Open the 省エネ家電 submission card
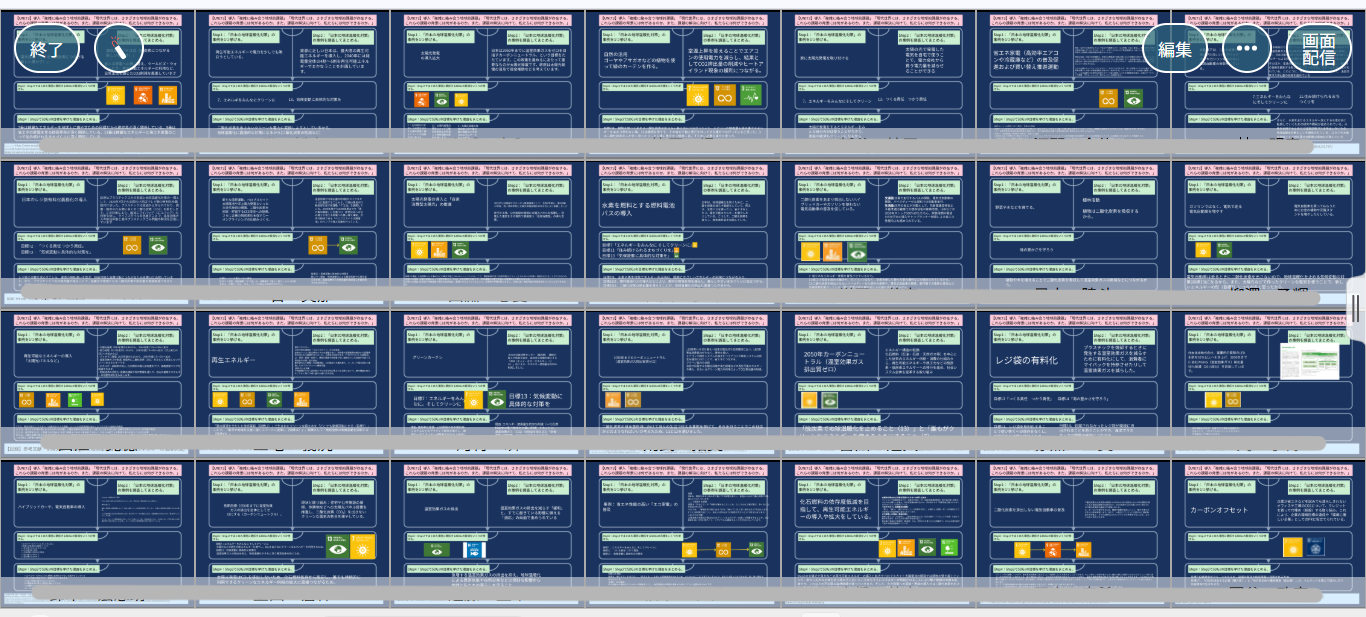1366x617 pixels. pos(1073,82)
